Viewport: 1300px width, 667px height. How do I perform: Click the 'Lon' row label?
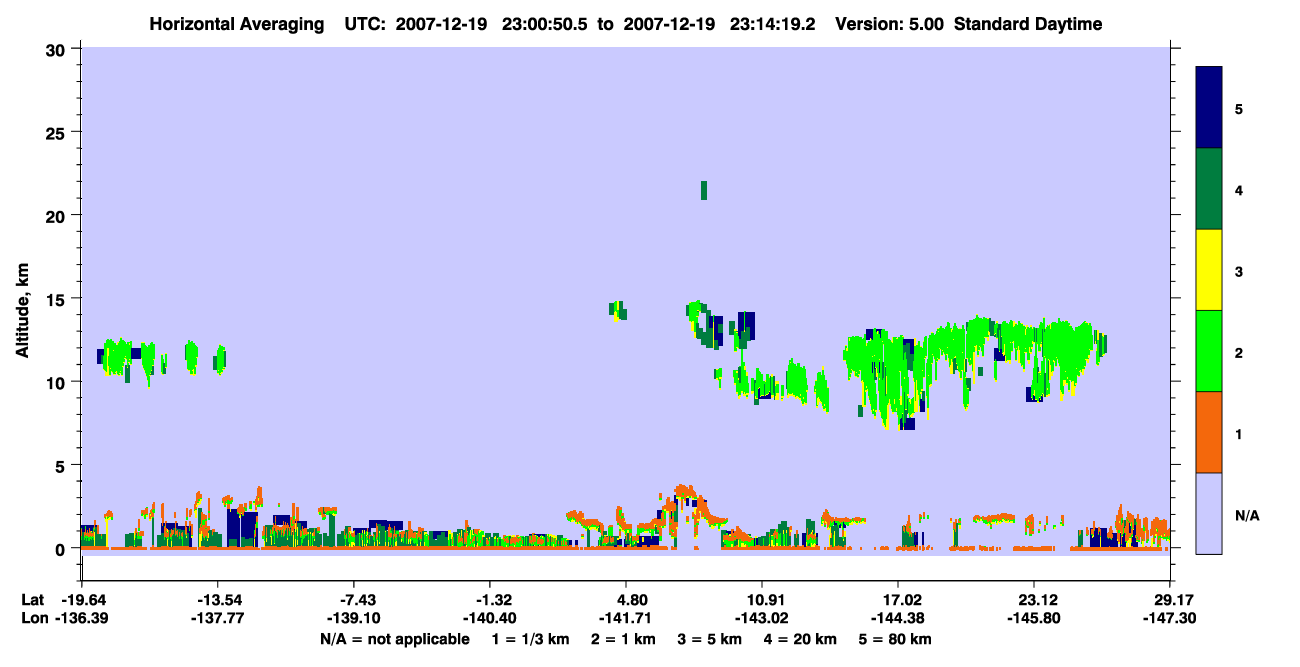coord(33,619)
